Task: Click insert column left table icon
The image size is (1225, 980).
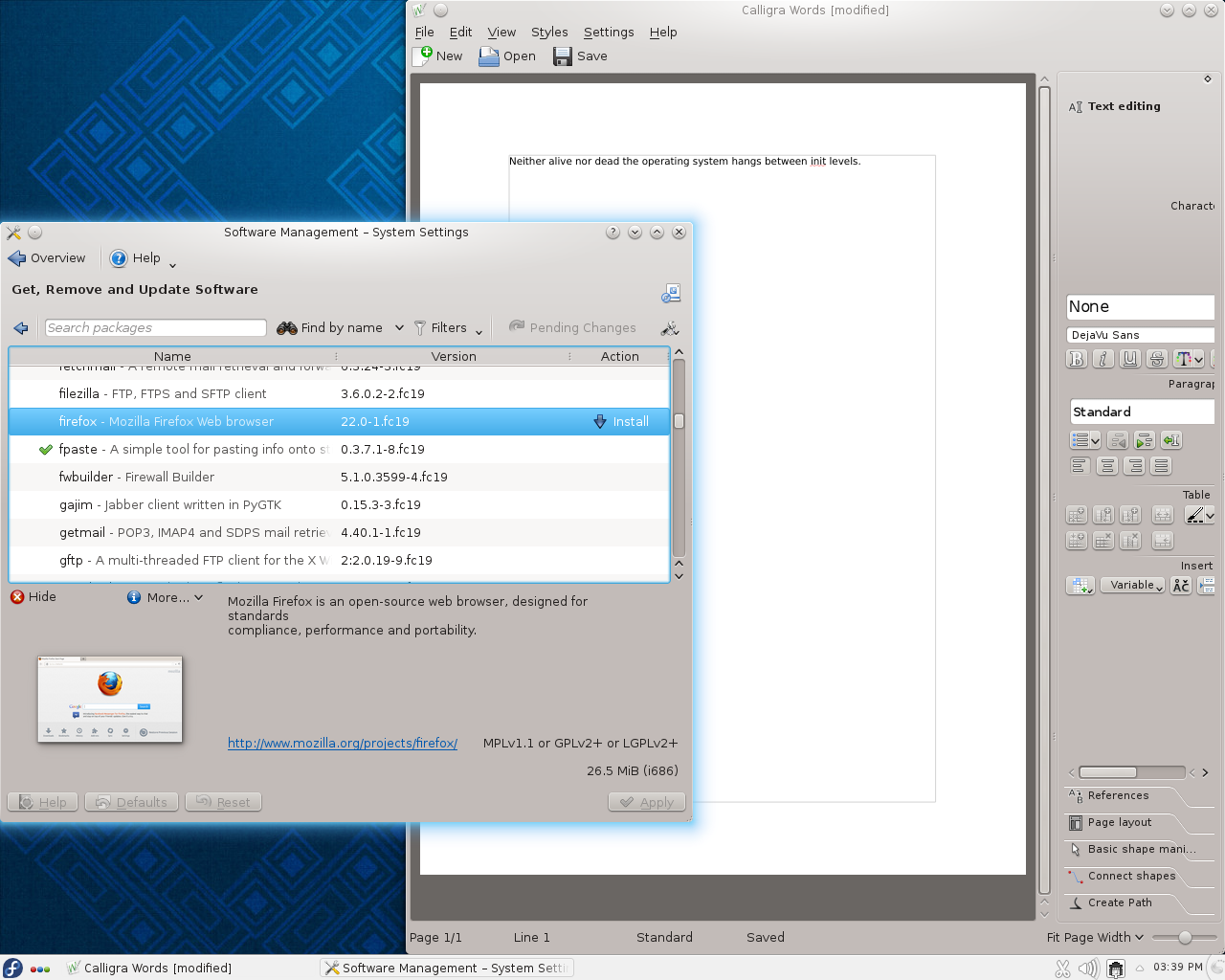Action: pos(1103,515)
